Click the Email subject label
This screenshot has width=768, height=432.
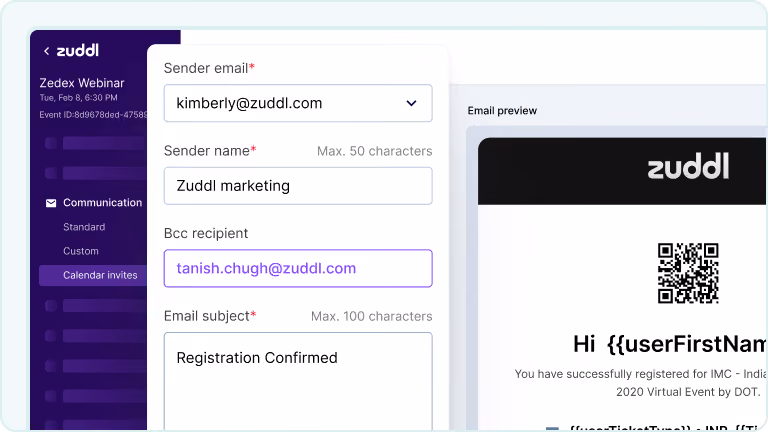pos(210,316)
